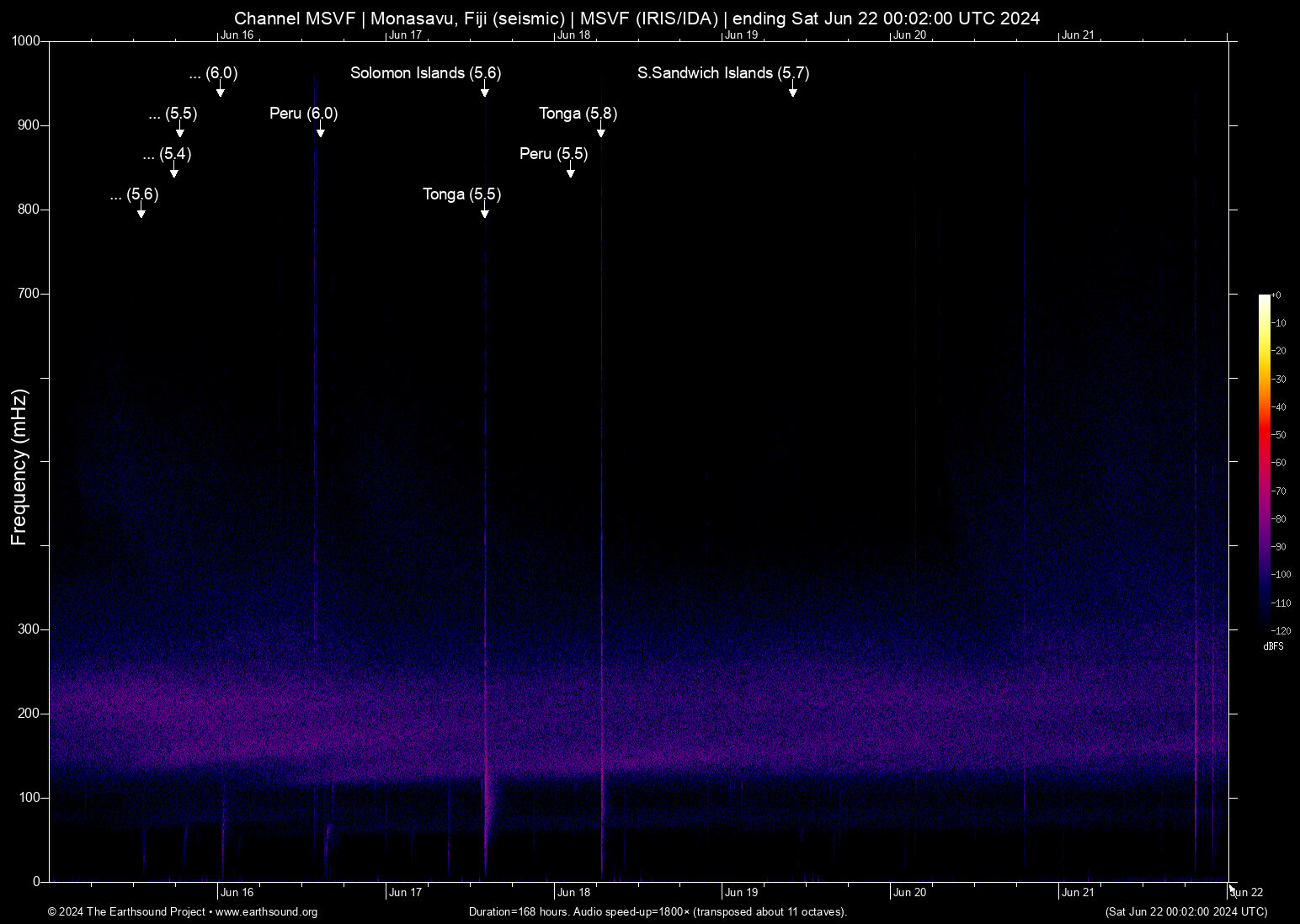Click "Jun 20" on the bottom time axis

[x=910, y=893]
